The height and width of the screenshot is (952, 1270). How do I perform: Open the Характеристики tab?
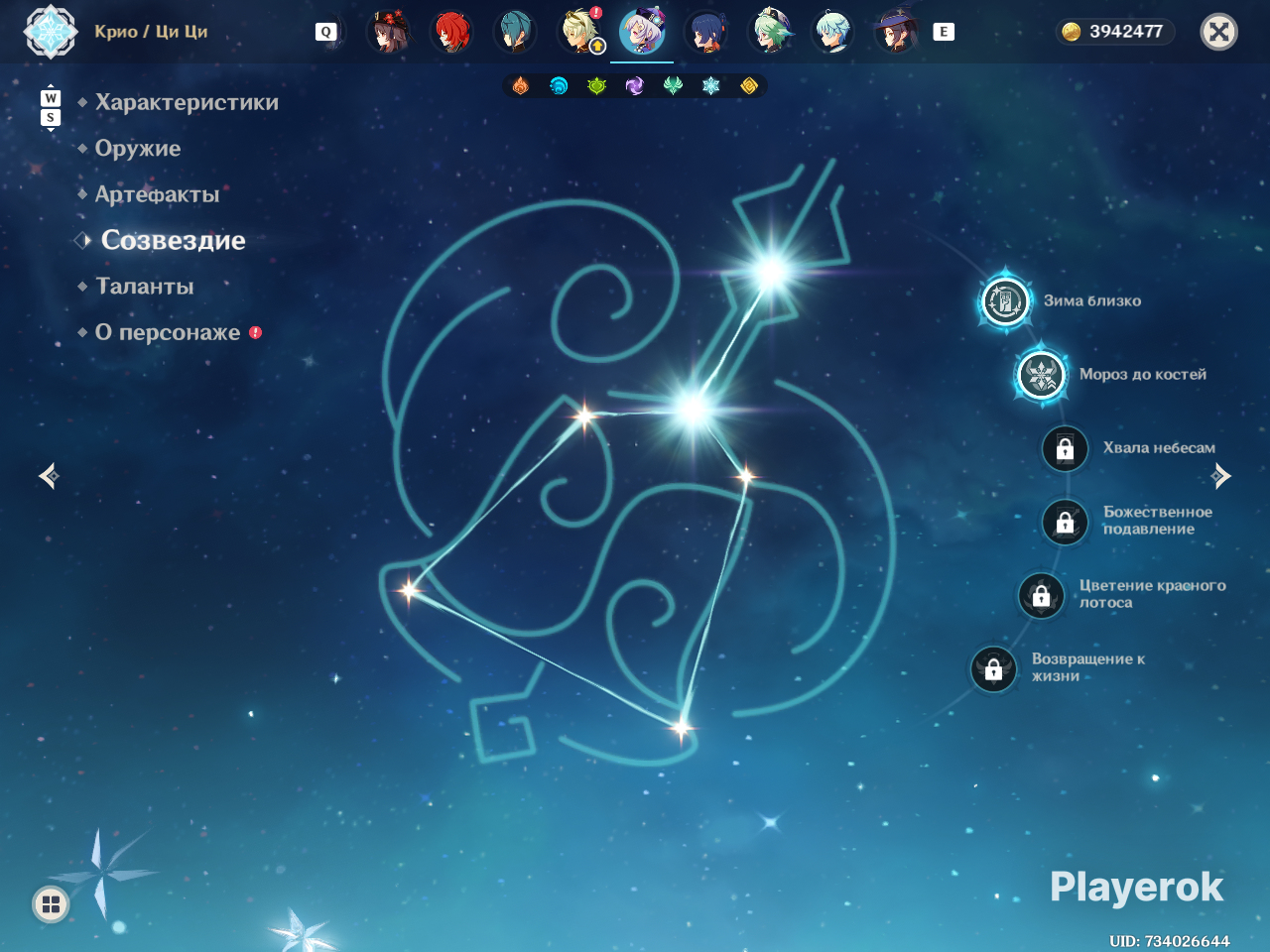[x=187, y=102]
